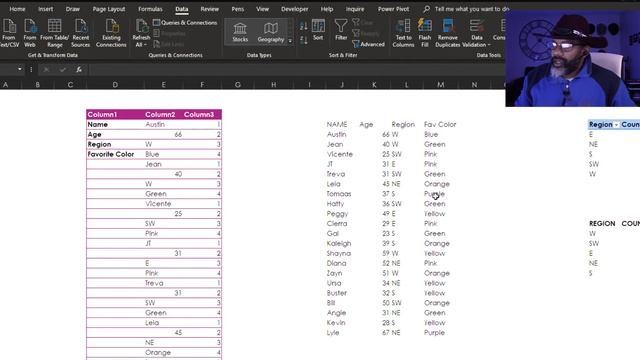Click the Tell me search field
This screenshot has width=640, height=360.
(x=471, y=9)
